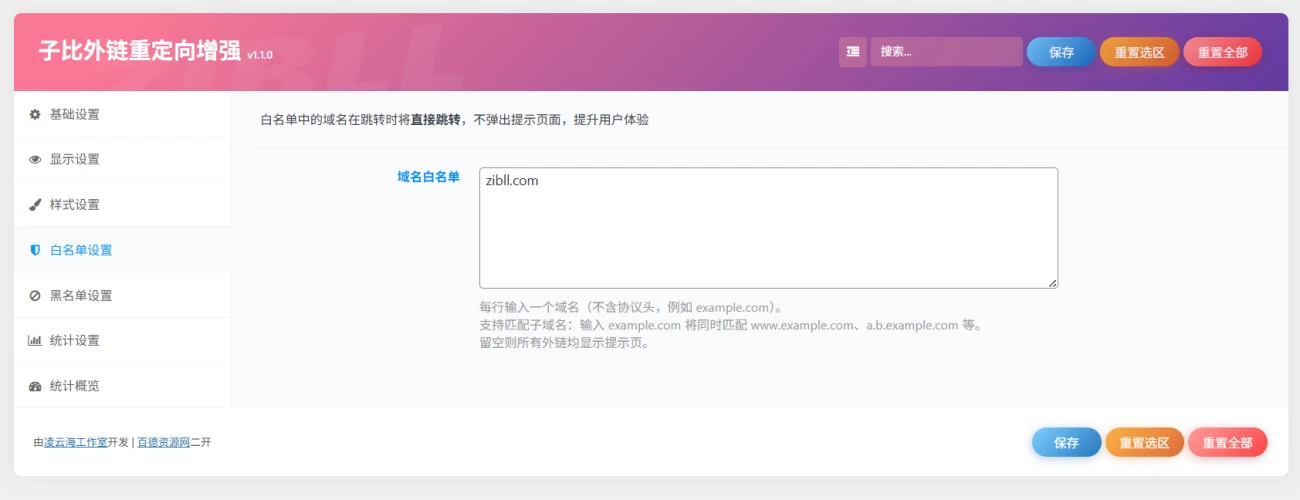Click the shield icon beside 白名单设置

tap(35, 250)
